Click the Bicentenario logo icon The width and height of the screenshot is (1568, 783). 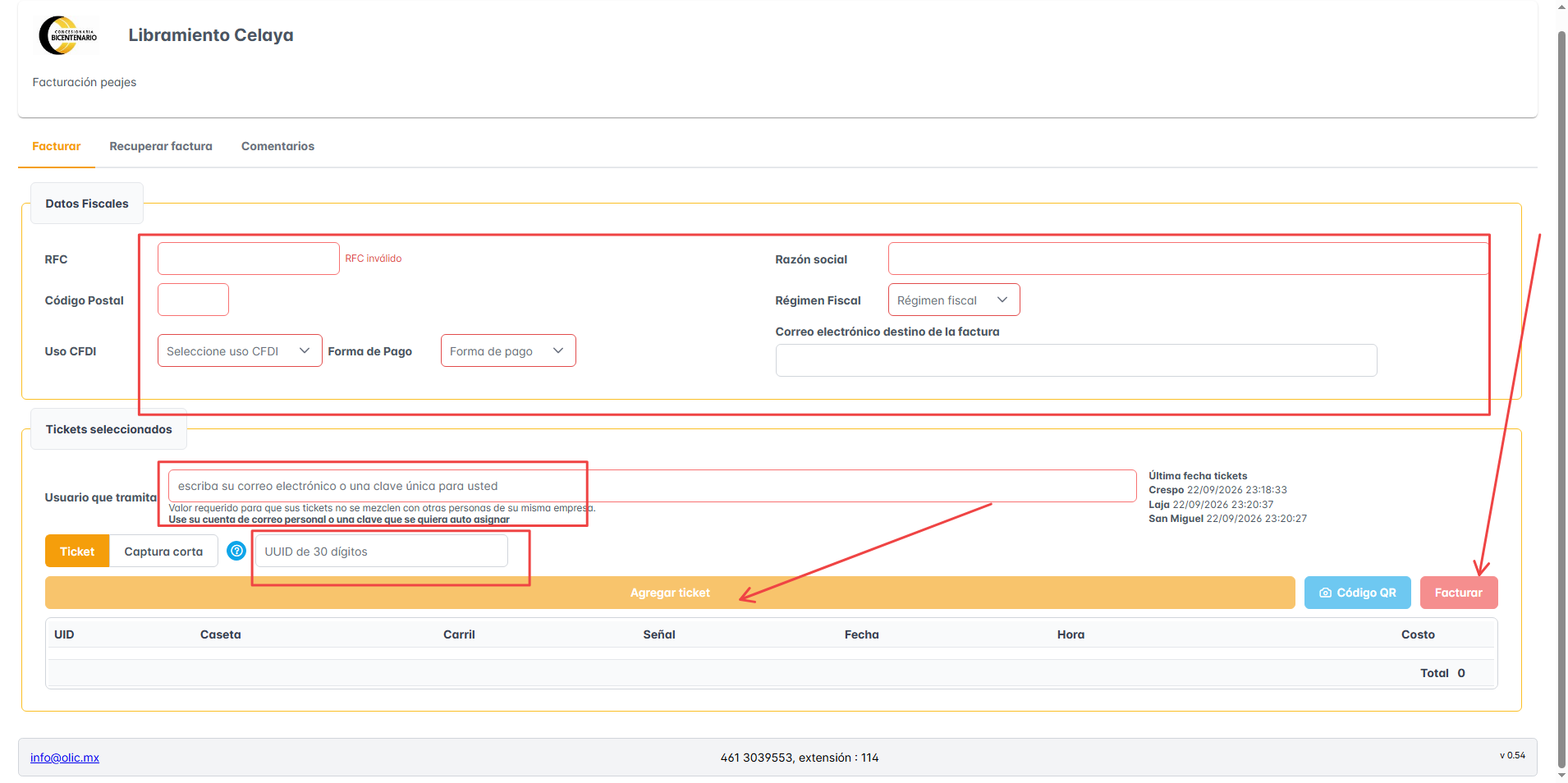[x=67, y=35]
